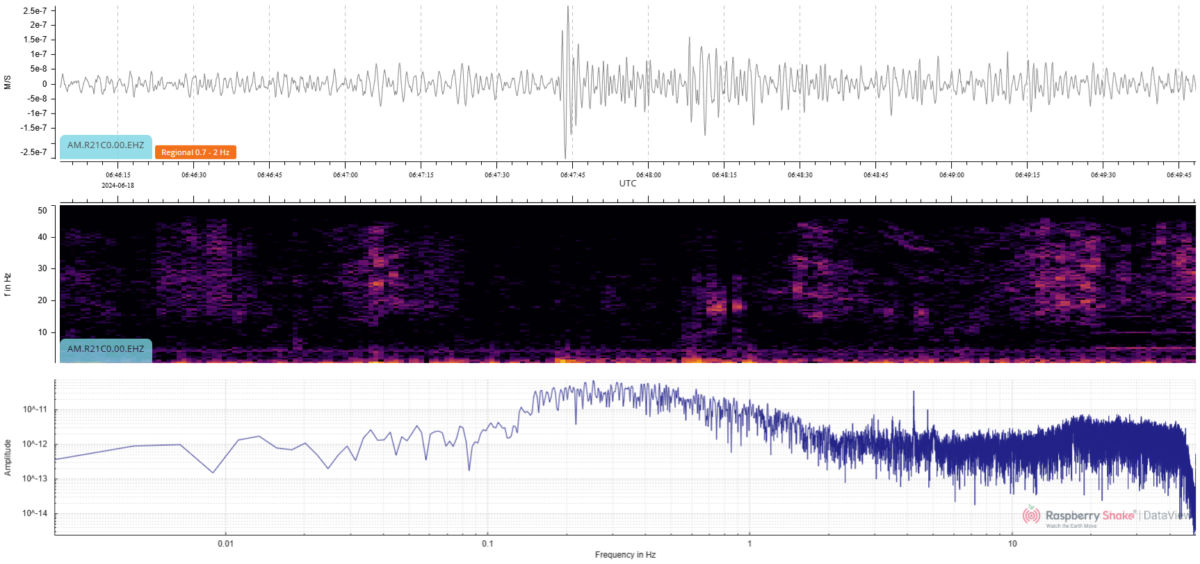1200x564 pixels.
Task: Click the 2024-06-18 date label
Action: 117,185
